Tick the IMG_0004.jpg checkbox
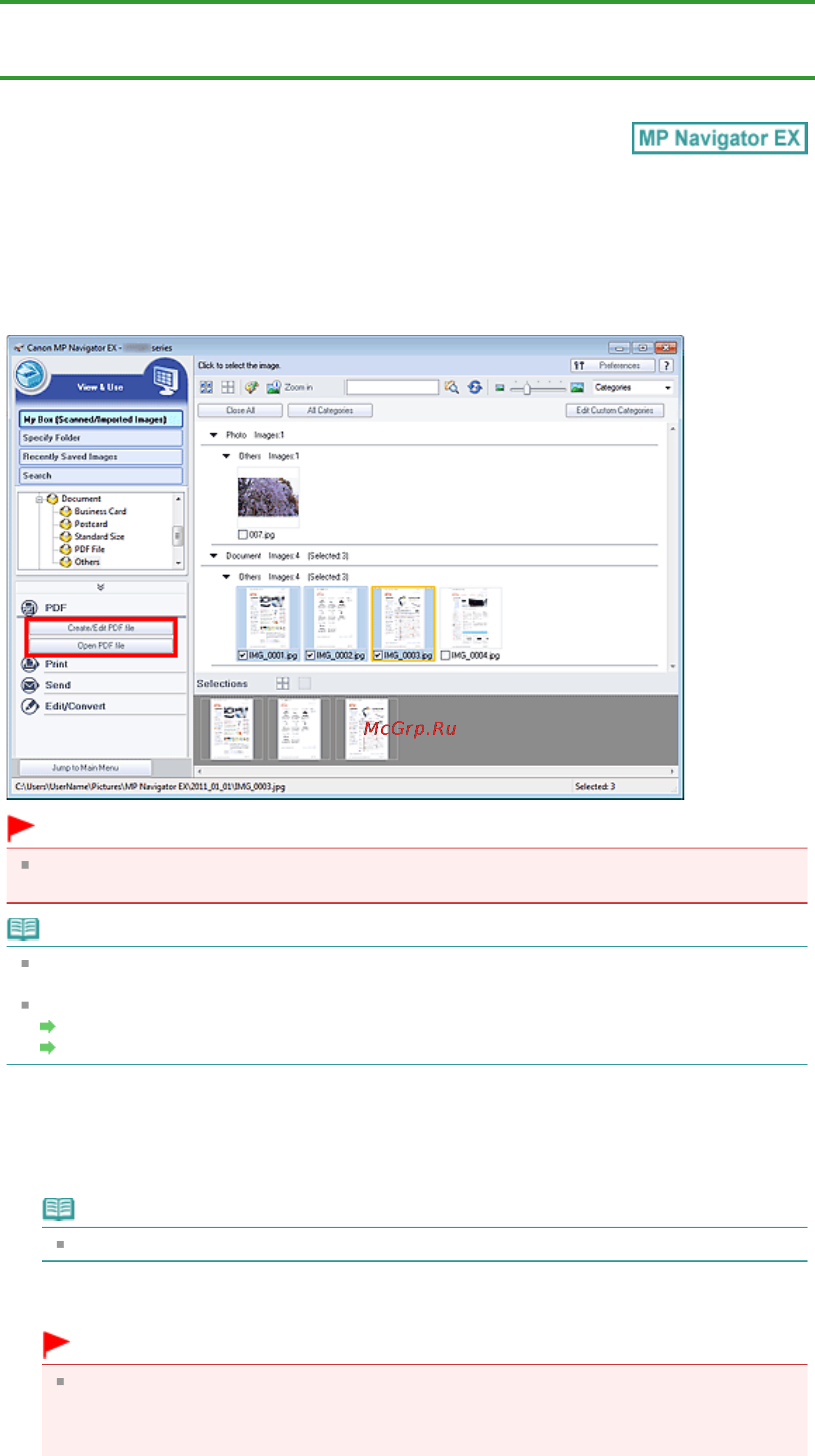815x1456 pixels. click(x=445, y=655)
